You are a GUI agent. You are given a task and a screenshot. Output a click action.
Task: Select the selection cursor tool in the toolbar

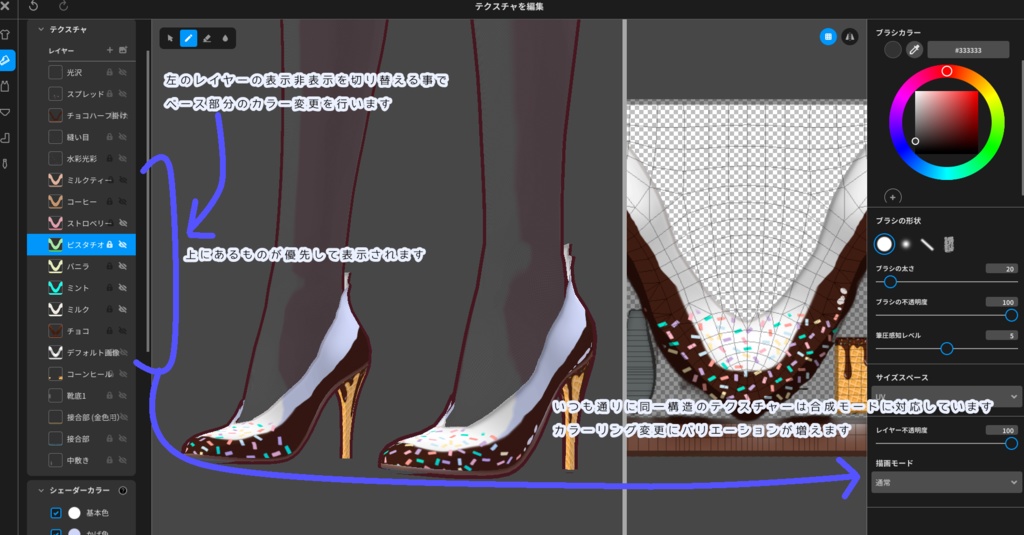point(170,39)
